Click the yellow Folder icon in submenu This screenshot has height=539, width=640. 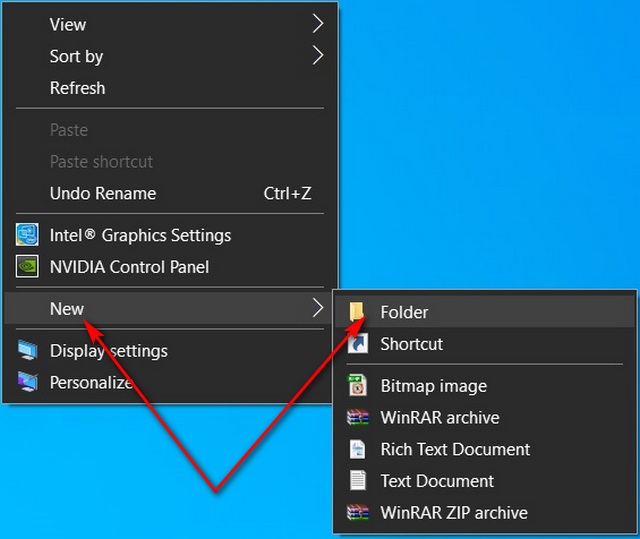pyautogui.click(x=356, y=312)
